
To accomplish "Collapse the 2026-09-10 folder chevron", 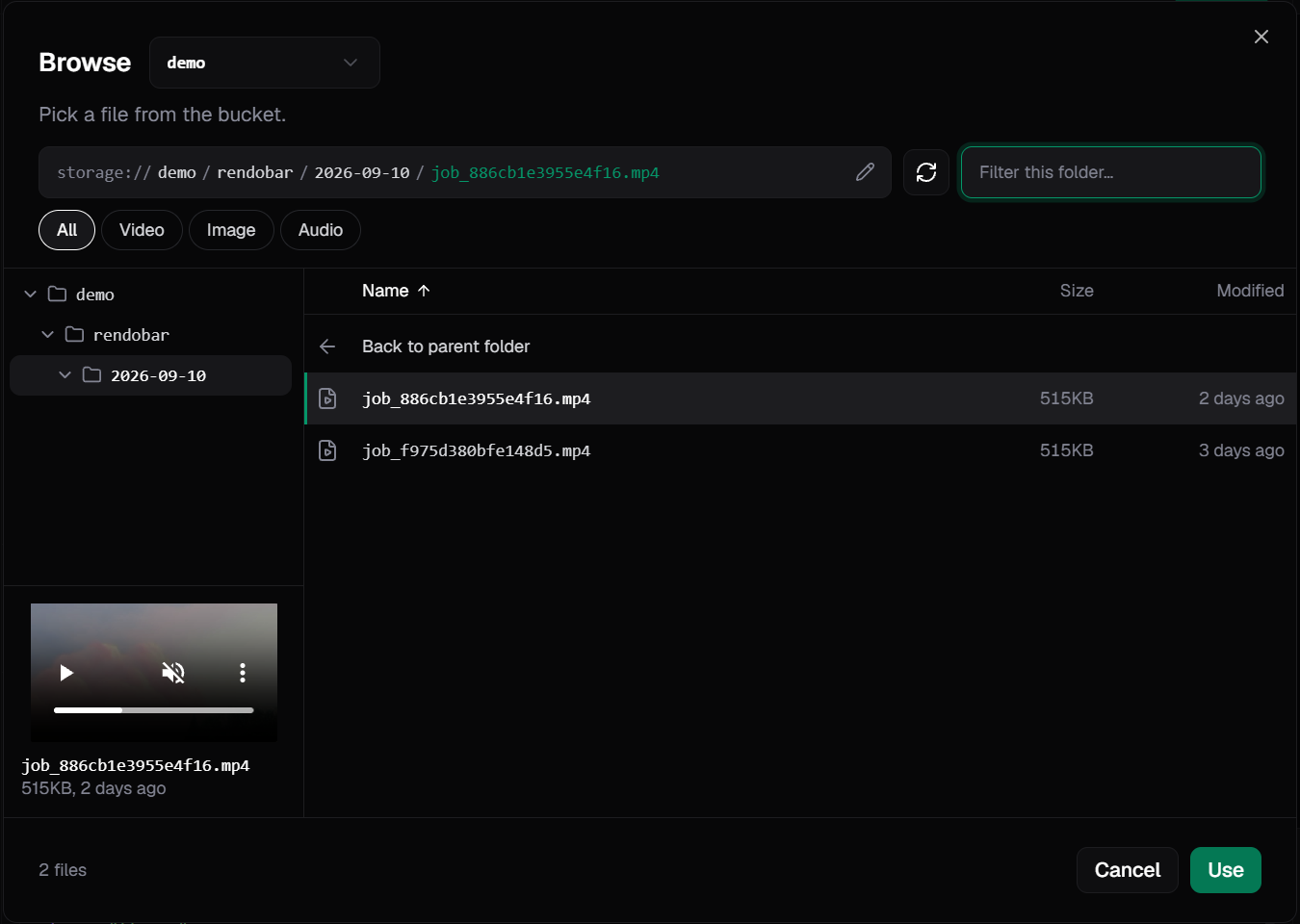I will pos(65,375).
